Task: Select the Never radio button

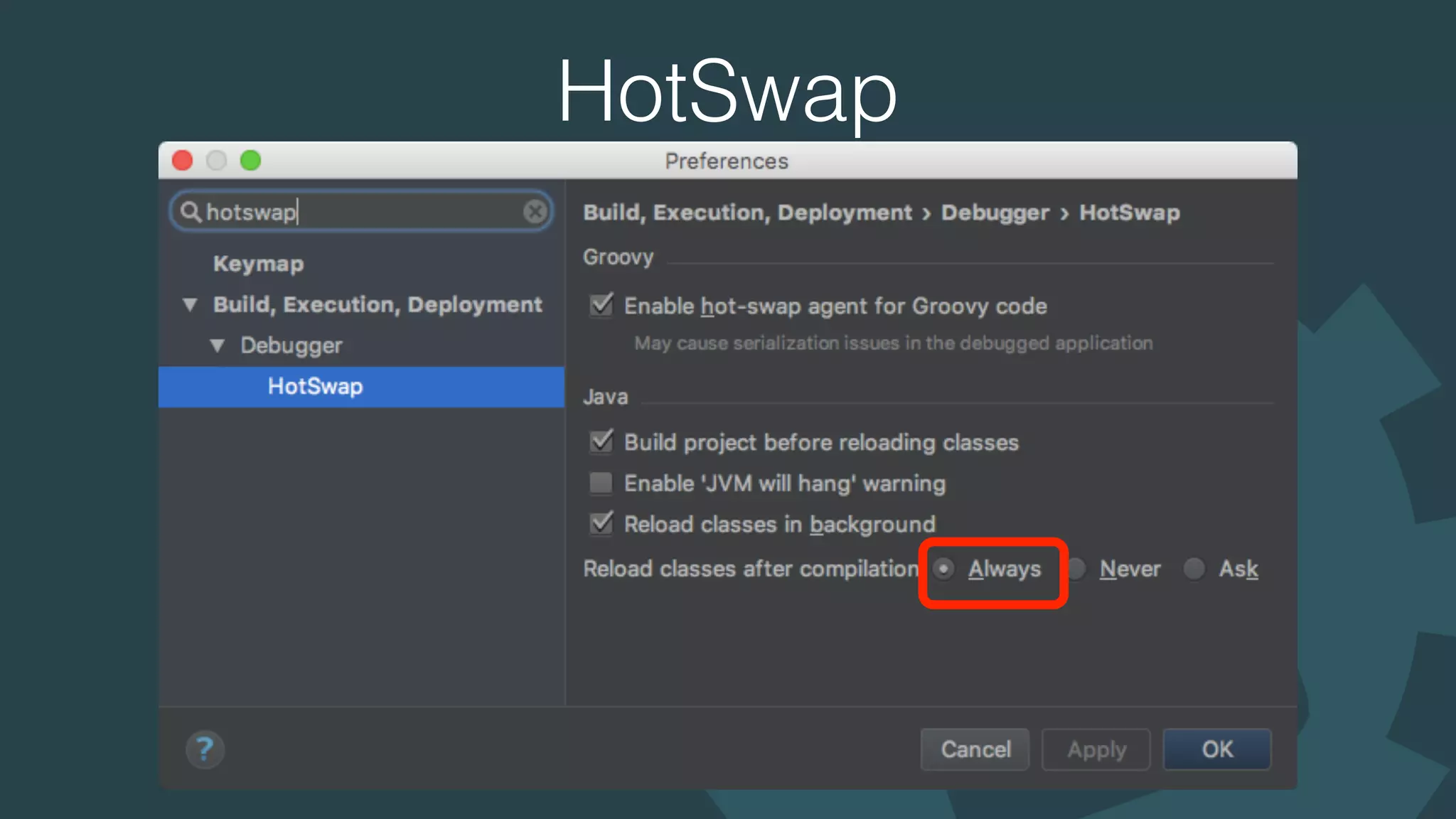Action: coord(1076,569)
